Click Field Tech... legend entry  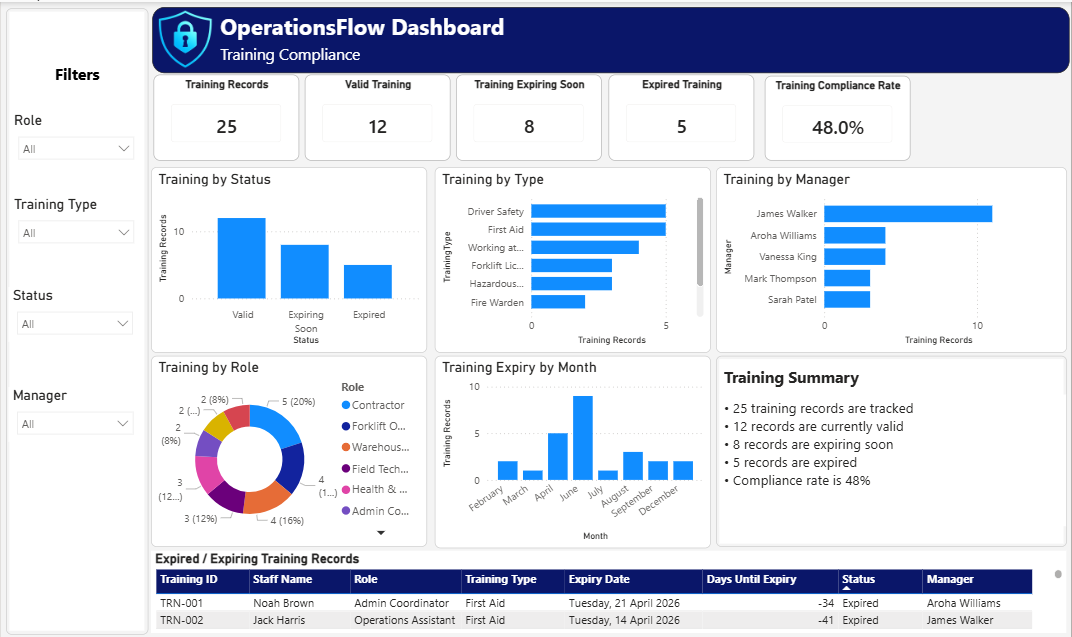coord(375,469)
